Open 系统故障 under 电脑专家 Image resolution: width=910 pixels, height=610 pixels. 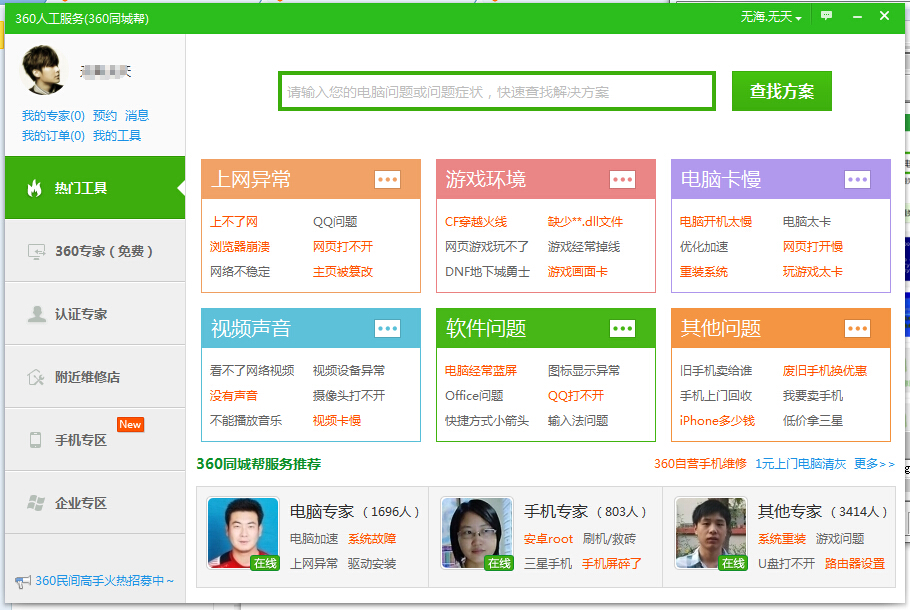(372, 539)
